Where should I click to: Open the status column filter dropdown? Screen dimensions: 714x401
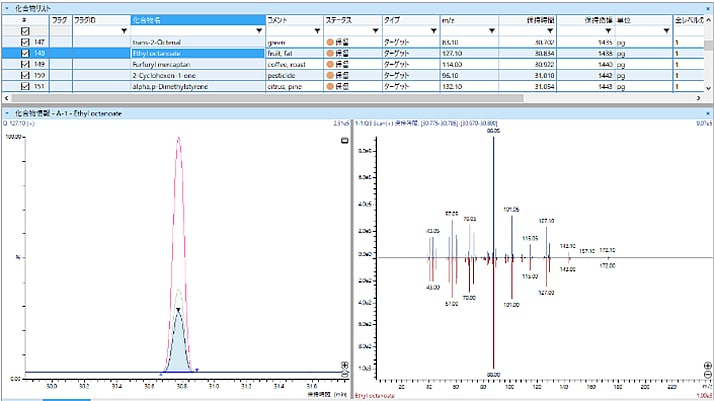point(376,31)
